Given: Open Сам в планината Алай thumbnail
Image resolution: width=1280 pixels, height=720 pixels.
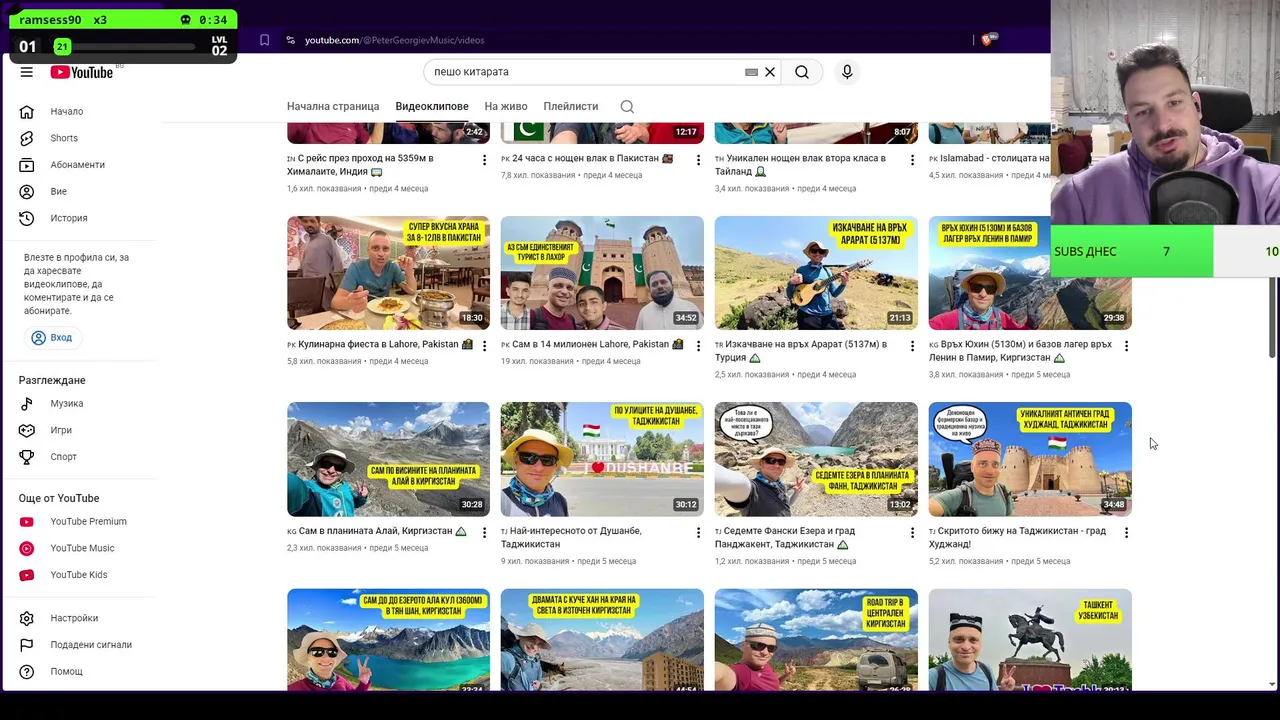Looking at the screenshot, I should [388, 459].
